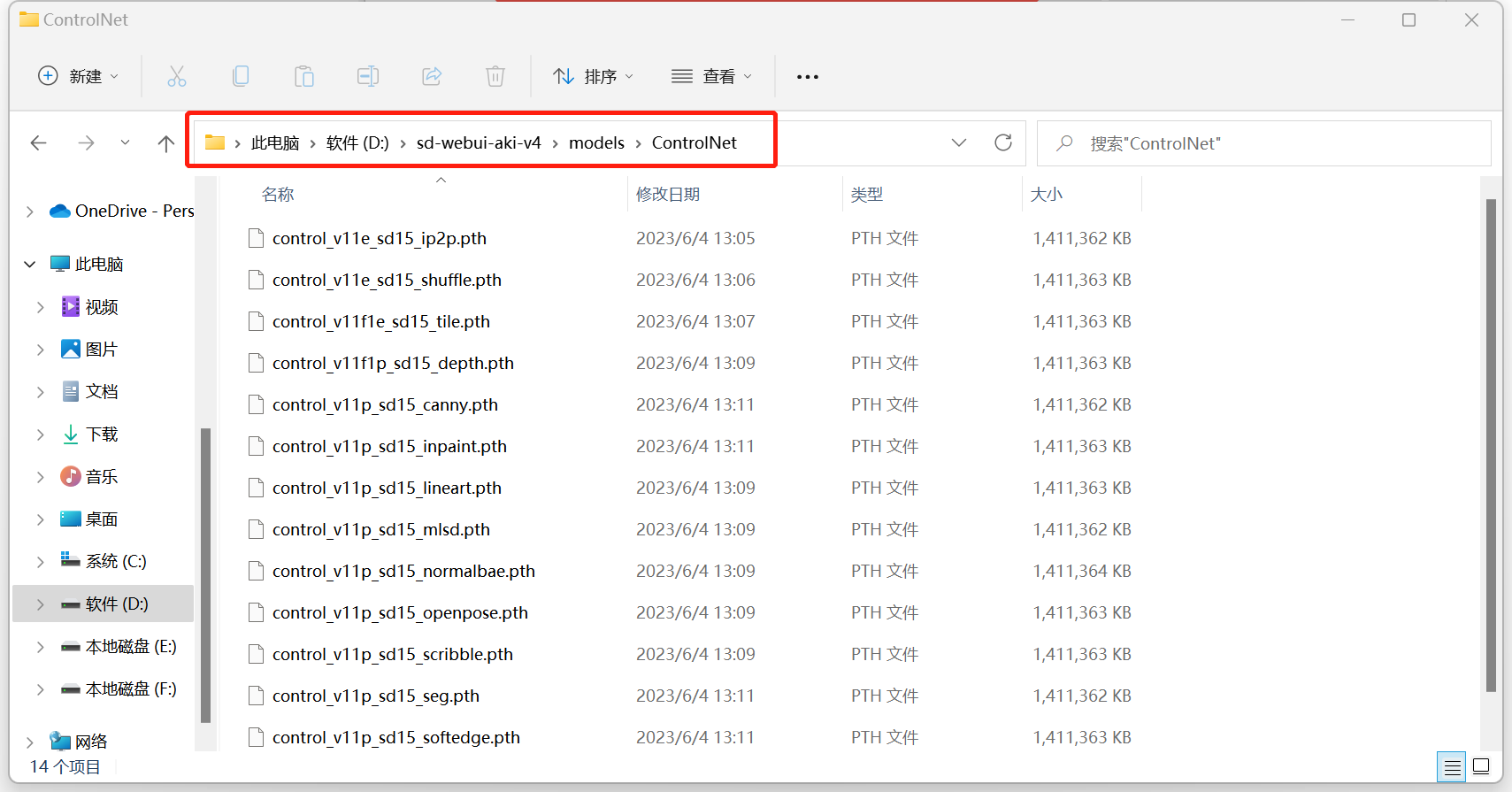Click models in the address path

pyautogui.click(x=596, y=142)
